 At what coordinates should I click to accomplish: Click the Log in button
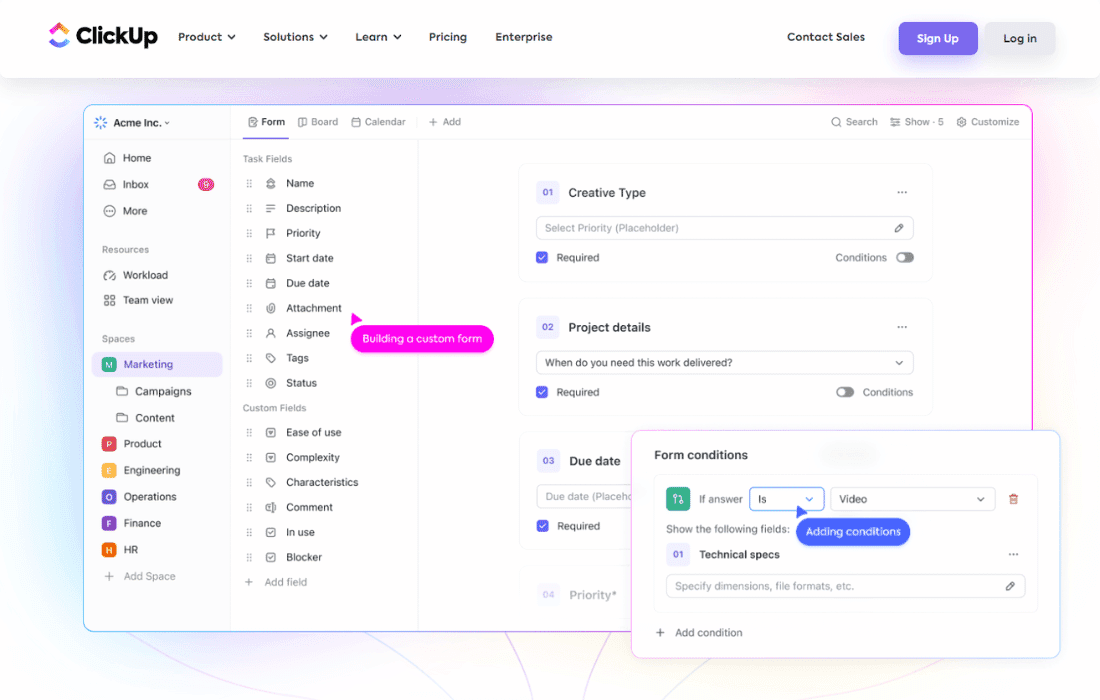click(x=1020, y=39)
